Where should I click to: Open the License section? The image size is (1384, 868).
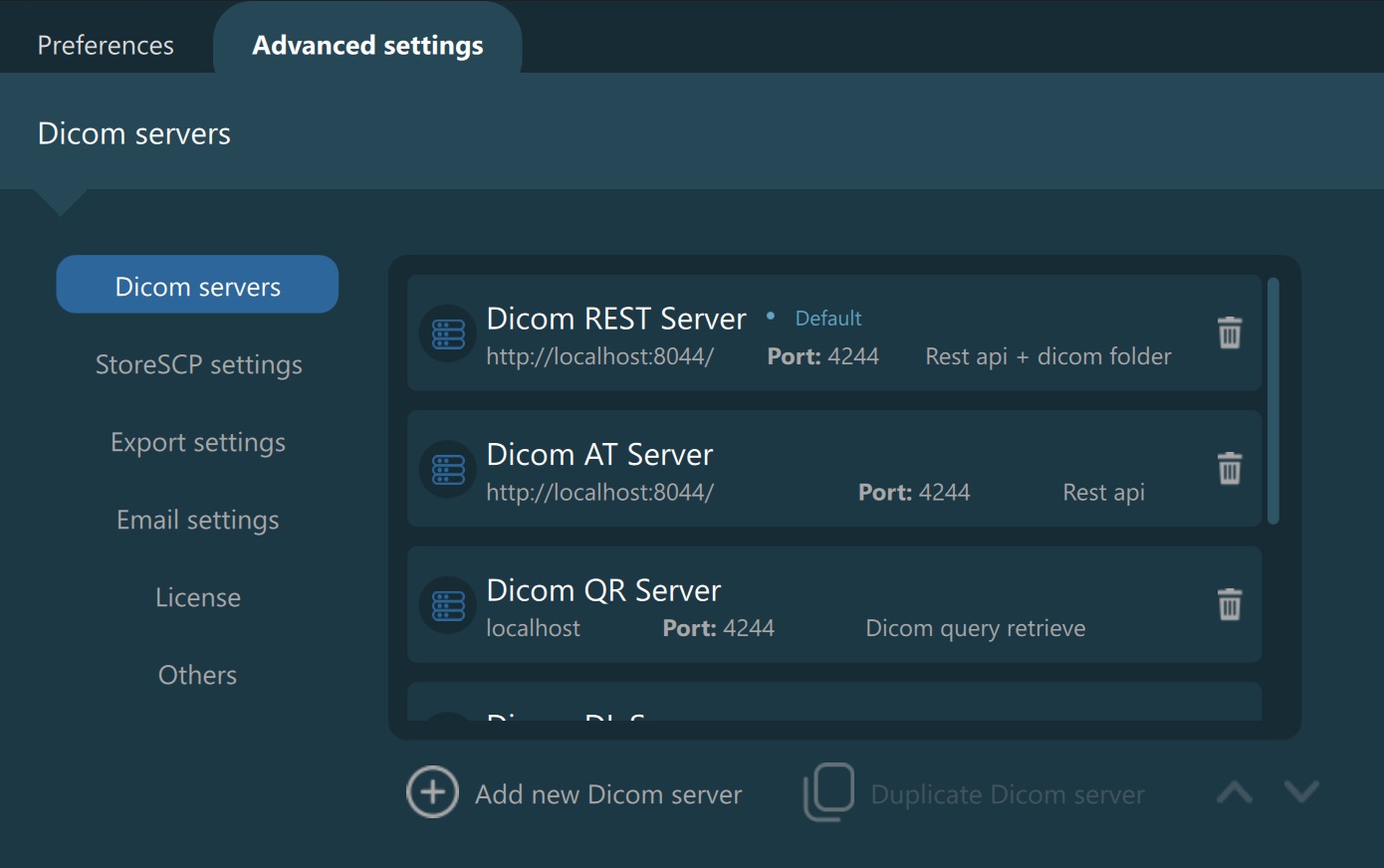pos(198,597)
